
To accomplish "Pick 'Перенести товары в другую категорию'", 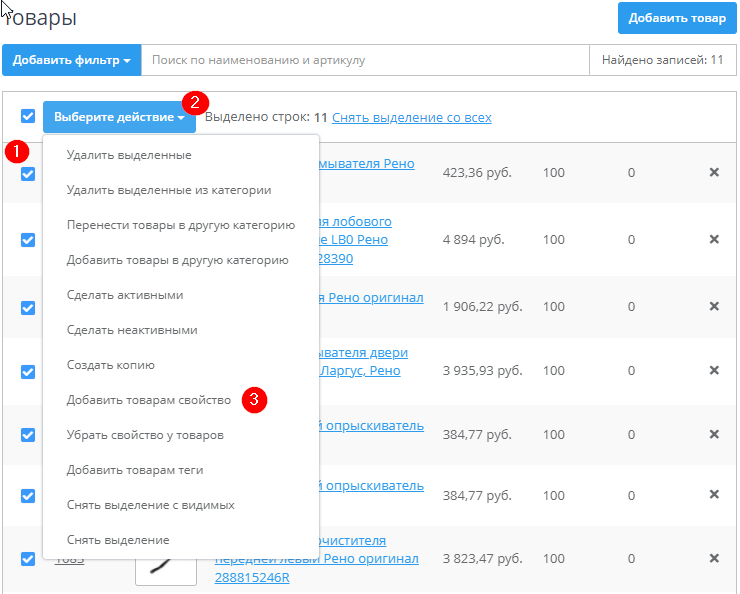I will [x=180, y=225].
